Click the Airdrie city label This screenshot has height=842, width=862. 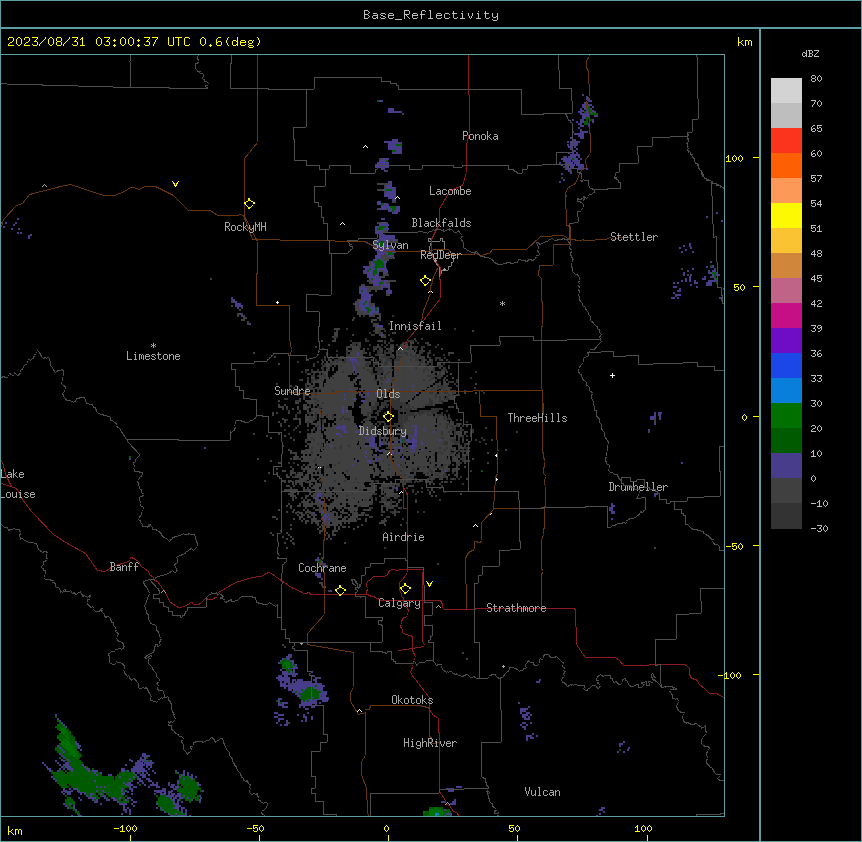point(403,537)
